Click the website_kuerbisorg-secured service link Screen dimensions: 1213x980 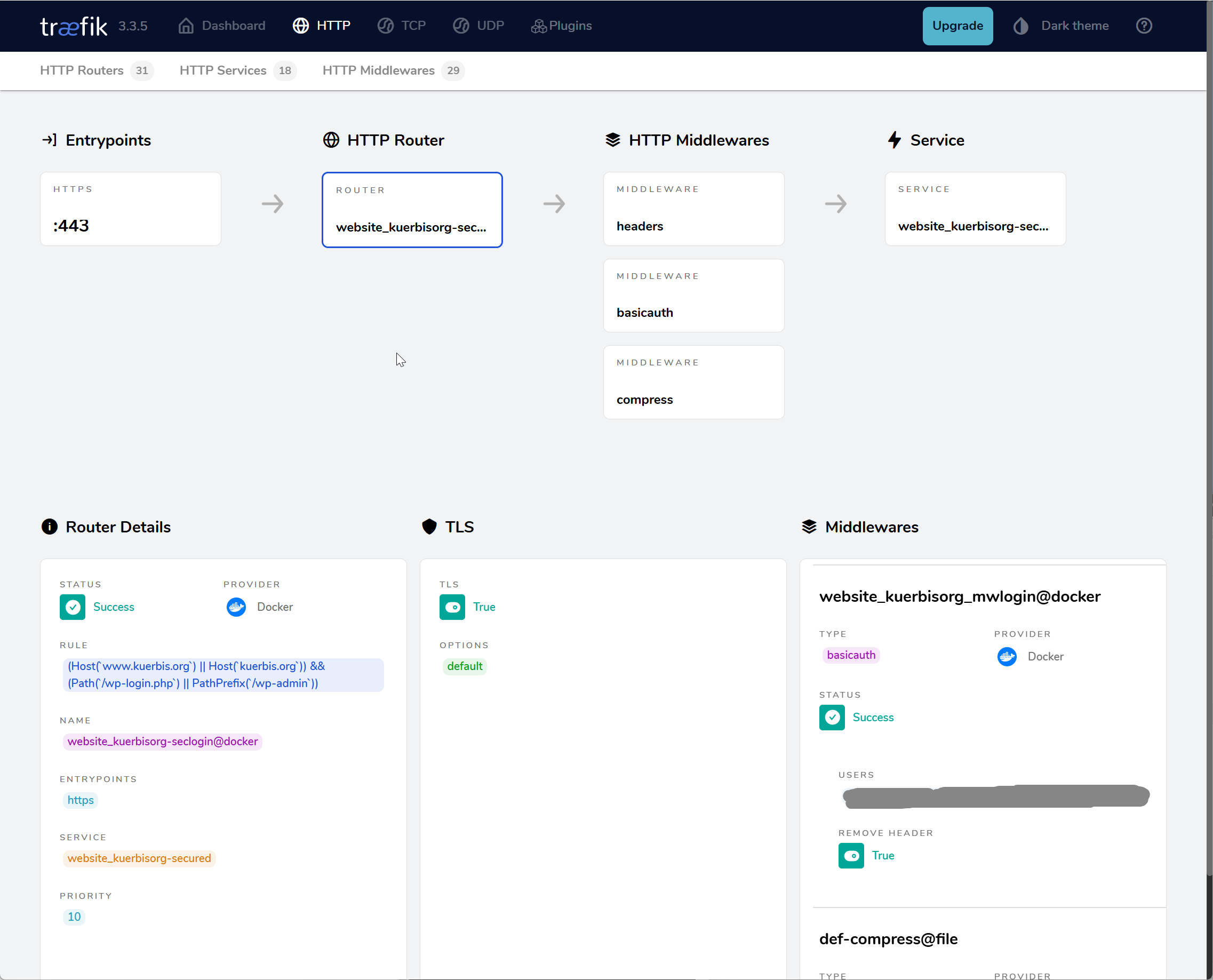(x=139, y=858)
